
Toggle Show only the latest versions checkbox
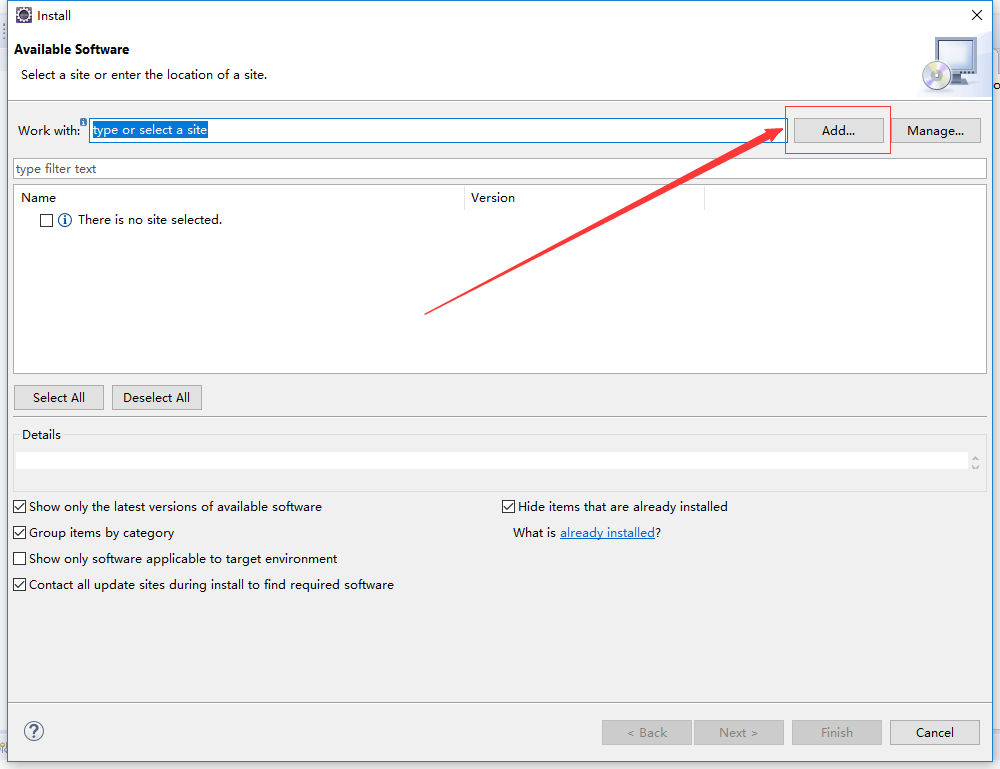[x=20, y=506]
